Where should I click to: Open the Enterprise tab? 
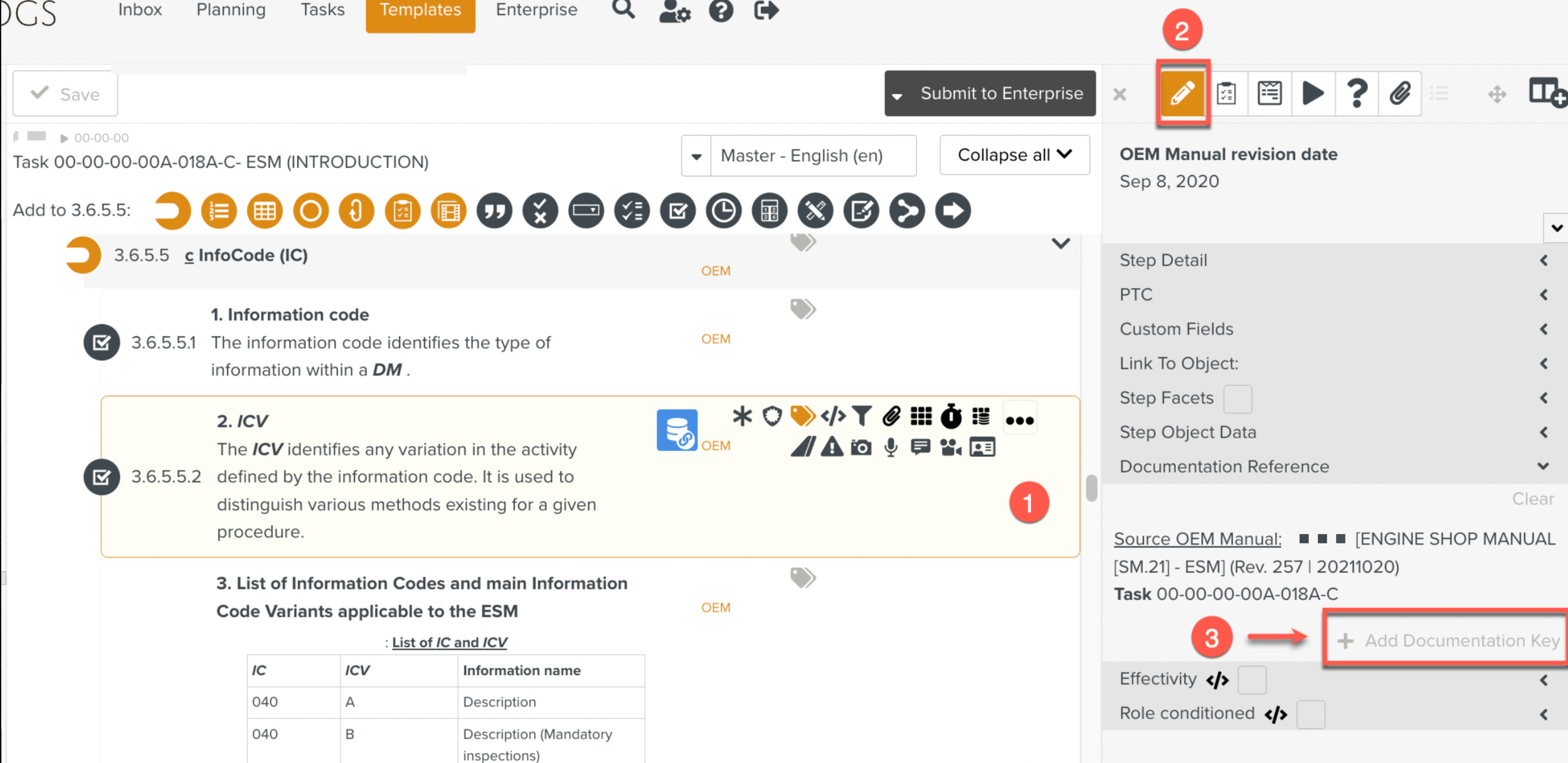[536, 10]
